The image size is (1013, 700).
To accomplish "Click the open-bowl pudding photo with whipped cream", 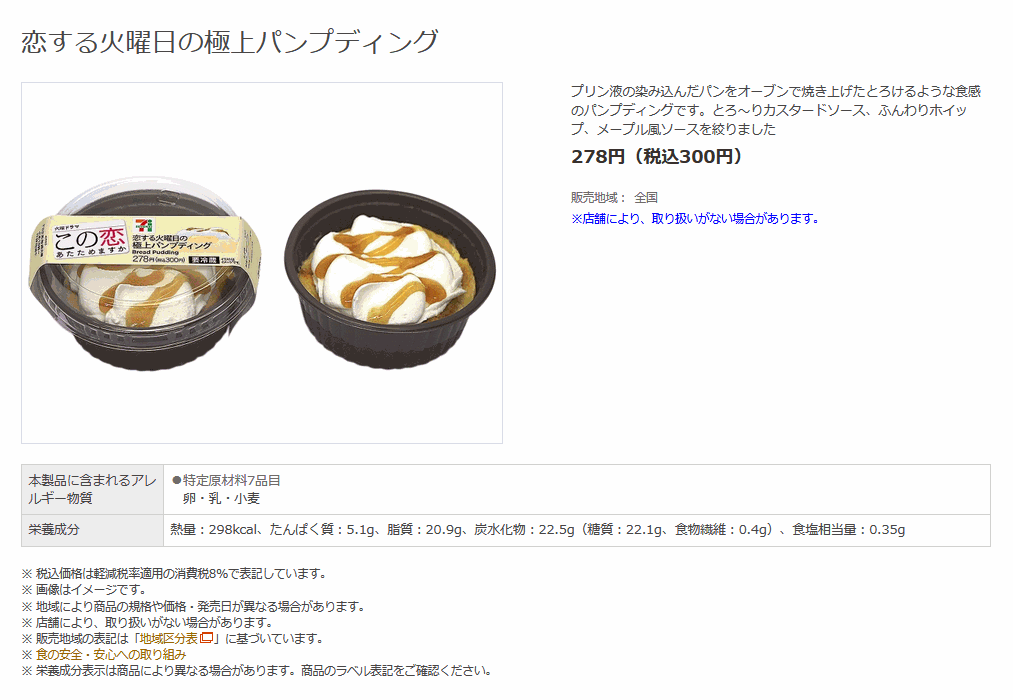I will click(390, 279).
